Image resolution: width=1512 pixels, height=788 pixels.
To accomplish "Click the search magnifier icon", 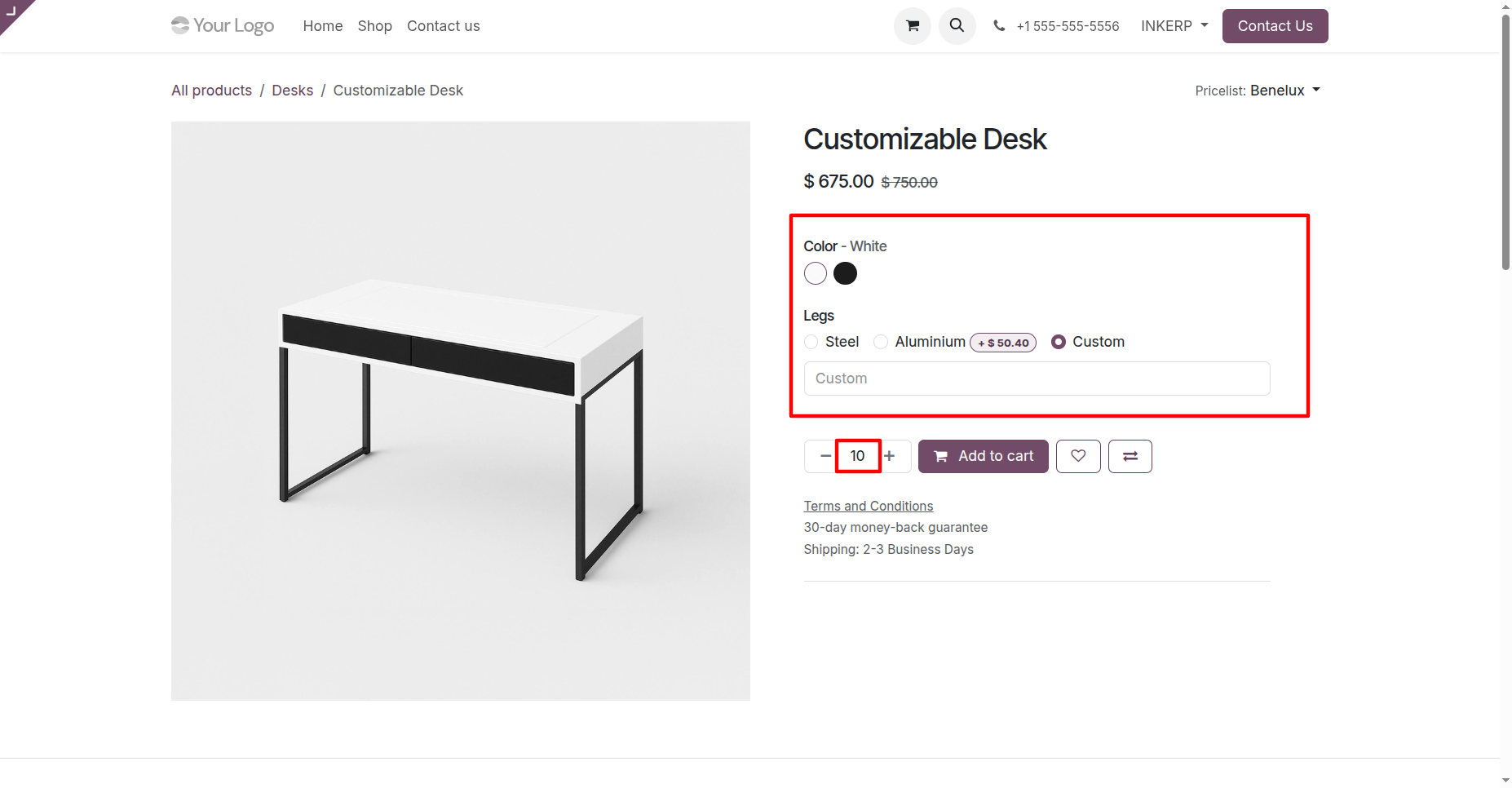I will tap(957, 26).
